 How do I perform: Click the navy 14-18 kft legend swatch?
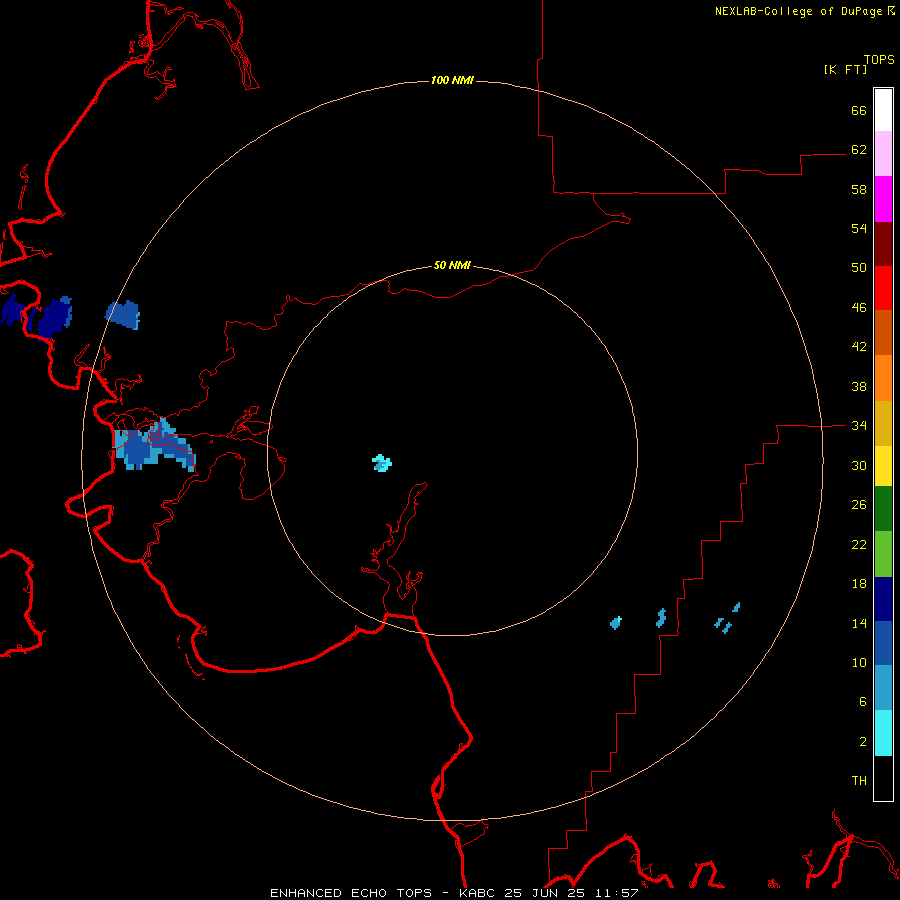[883, 599]
